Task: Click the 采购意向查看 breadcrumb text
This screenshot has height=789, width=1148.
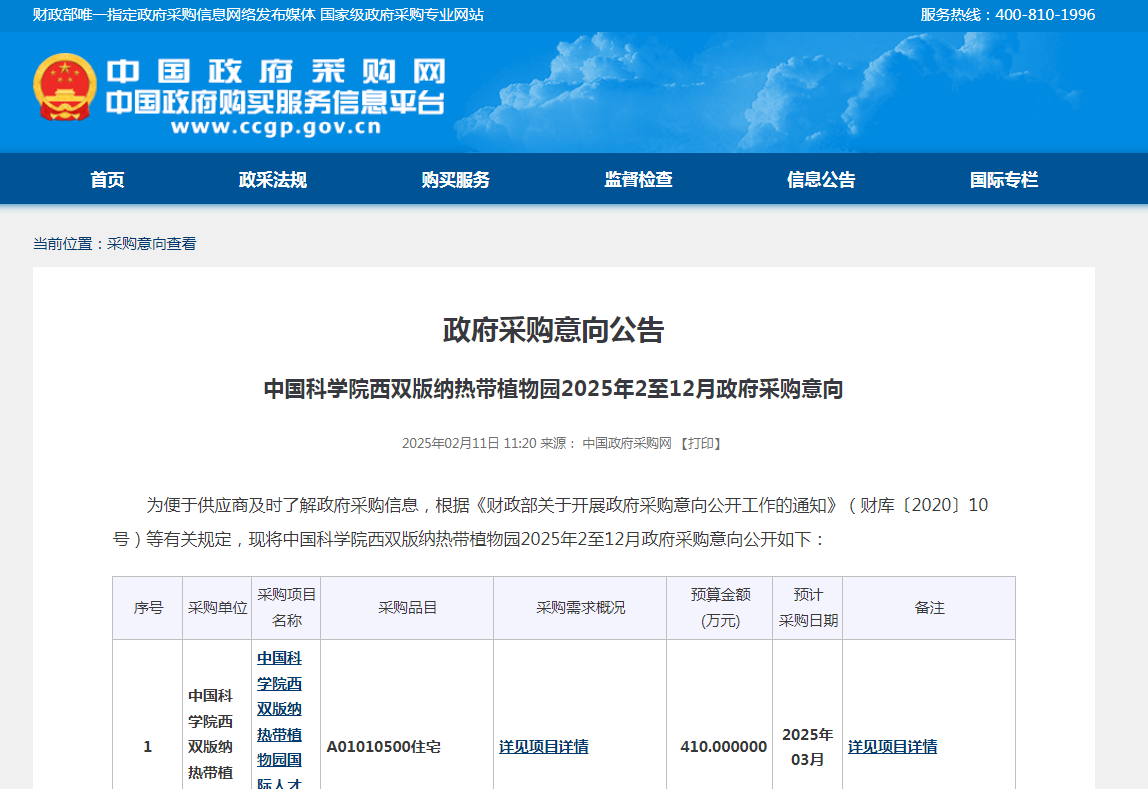Action: tap(152, 243)
